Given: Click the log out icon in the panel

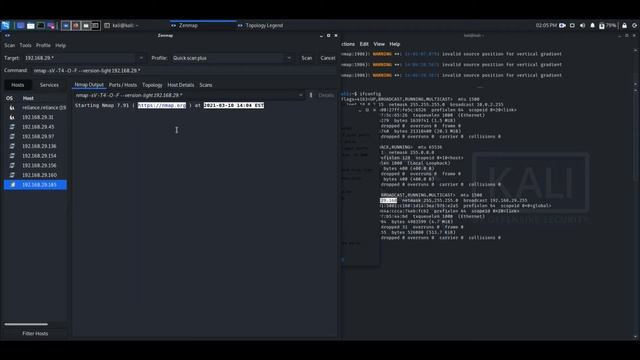Looking at the screenshot, I should click(x=635, y=25).
